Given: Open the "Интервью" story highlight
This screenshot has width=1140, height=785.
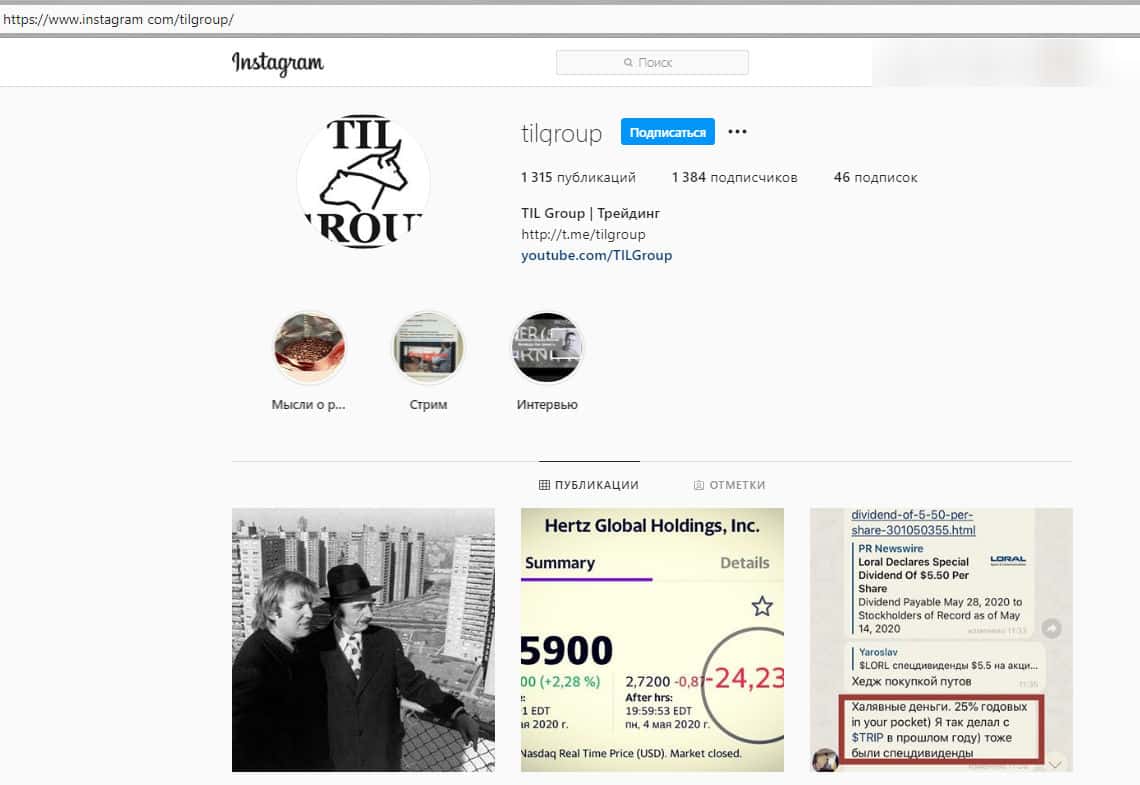Looking at the screenshot, I should [x=547, y=347].
